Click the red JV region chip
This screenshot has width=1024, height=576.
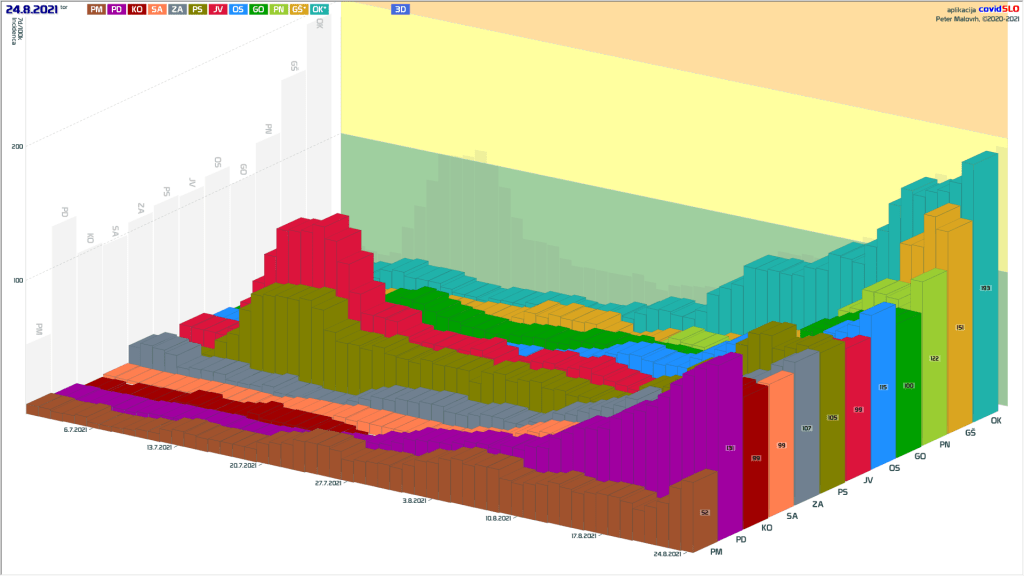218,8
